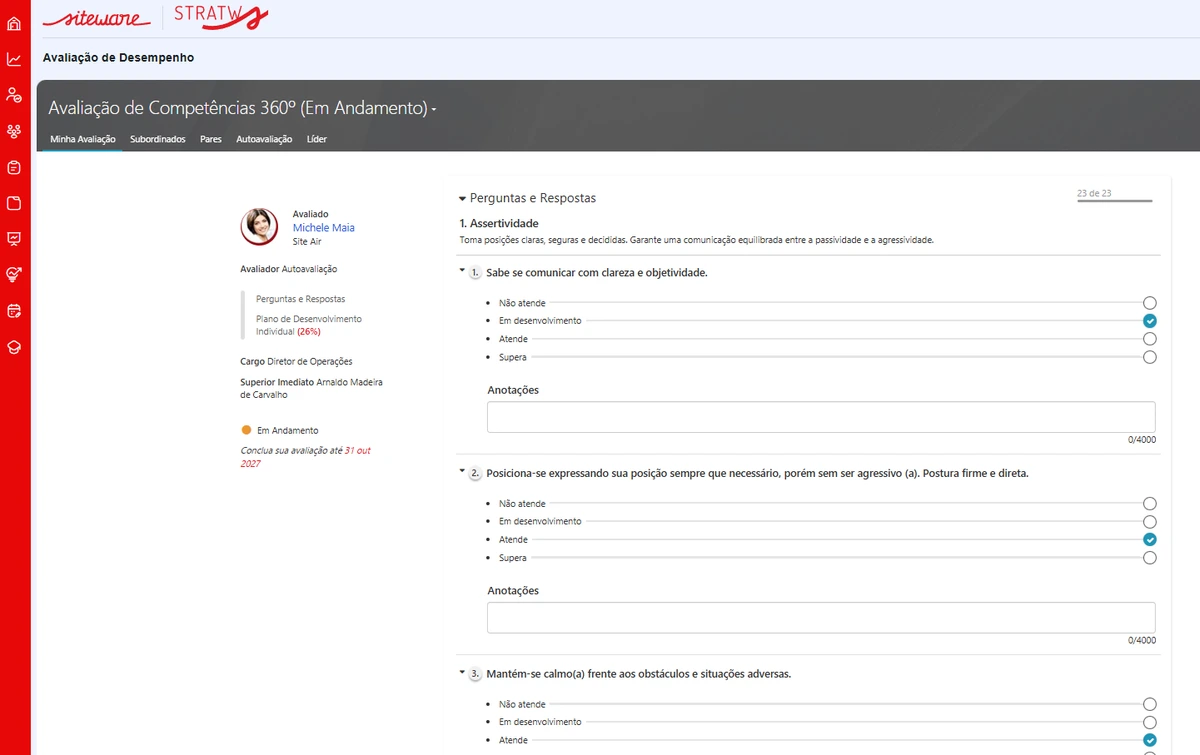Open the home icon in sidebar

(14, 23)
